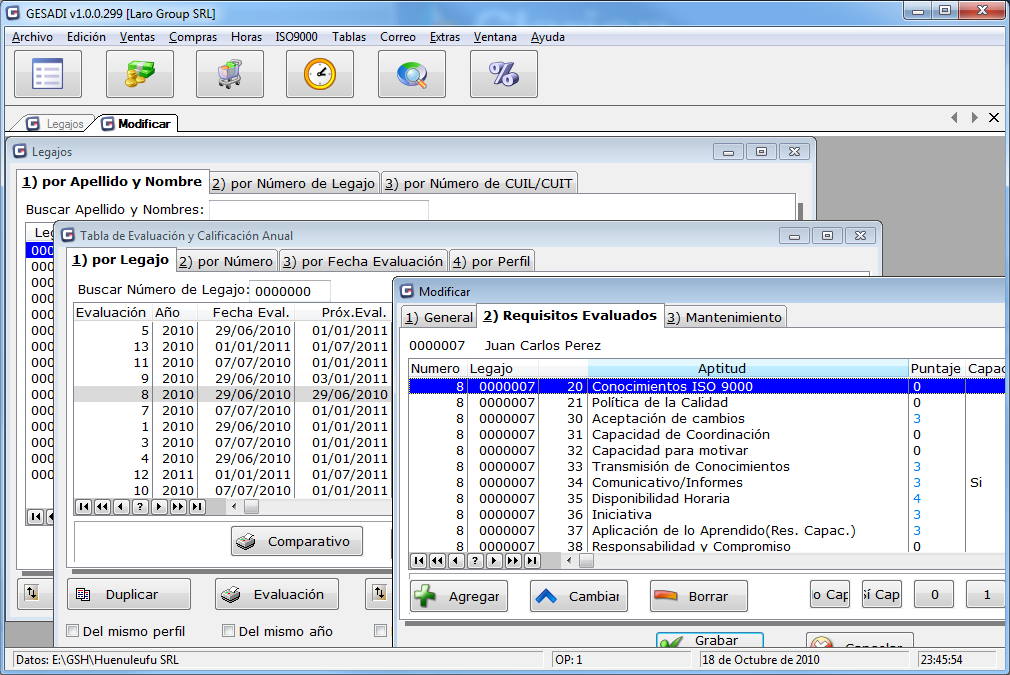Open the magnifying glass search toolbar icon
1010x675 pixels.
pos(411,73)
